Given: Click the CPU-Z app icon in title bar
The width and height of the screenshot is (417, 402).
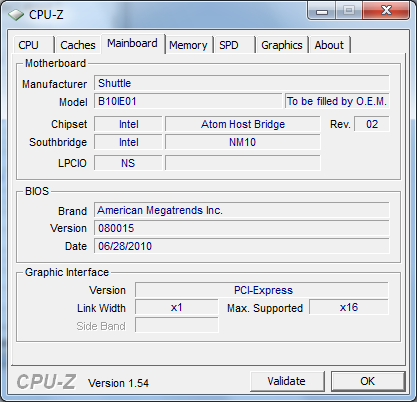Looking at the screenshot, I should [16, 15].
